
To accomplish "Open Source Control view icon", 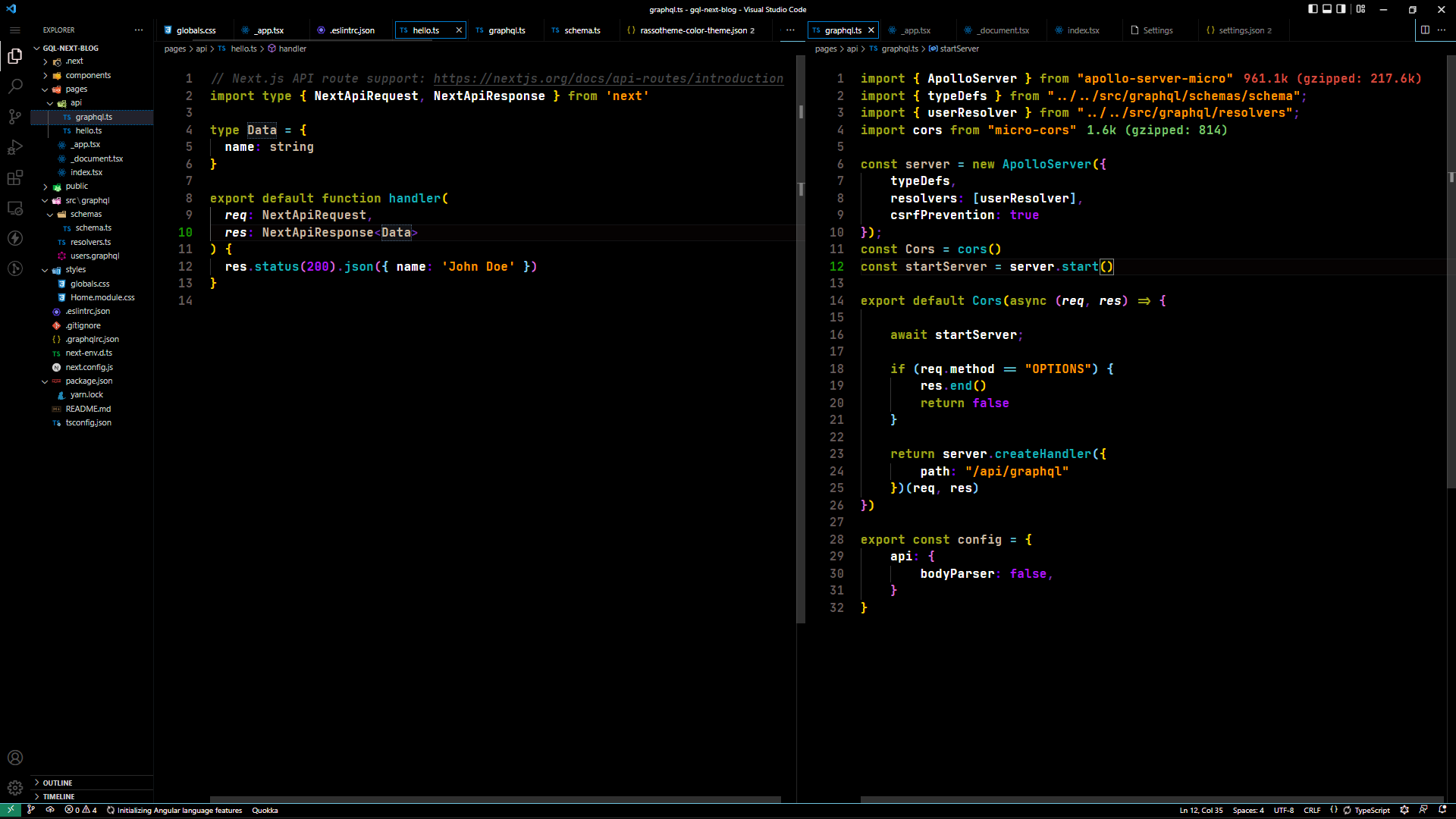I will pos(15,117).
